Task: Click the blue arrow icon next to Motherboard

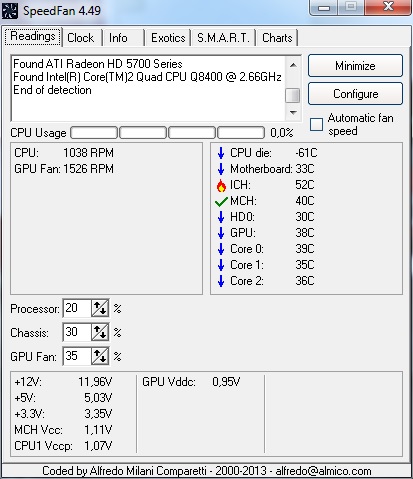Action: (x=221, y=169)
